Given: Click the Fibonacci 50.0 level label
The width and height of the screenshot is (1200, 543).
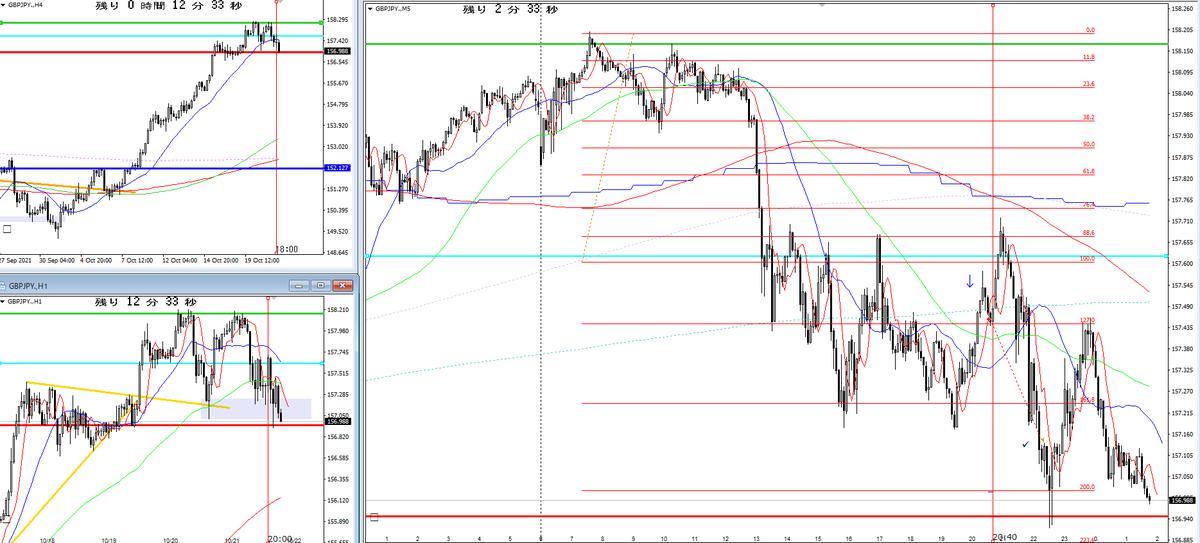Looking at the screenshot, I should click(x=1089, y=145).
